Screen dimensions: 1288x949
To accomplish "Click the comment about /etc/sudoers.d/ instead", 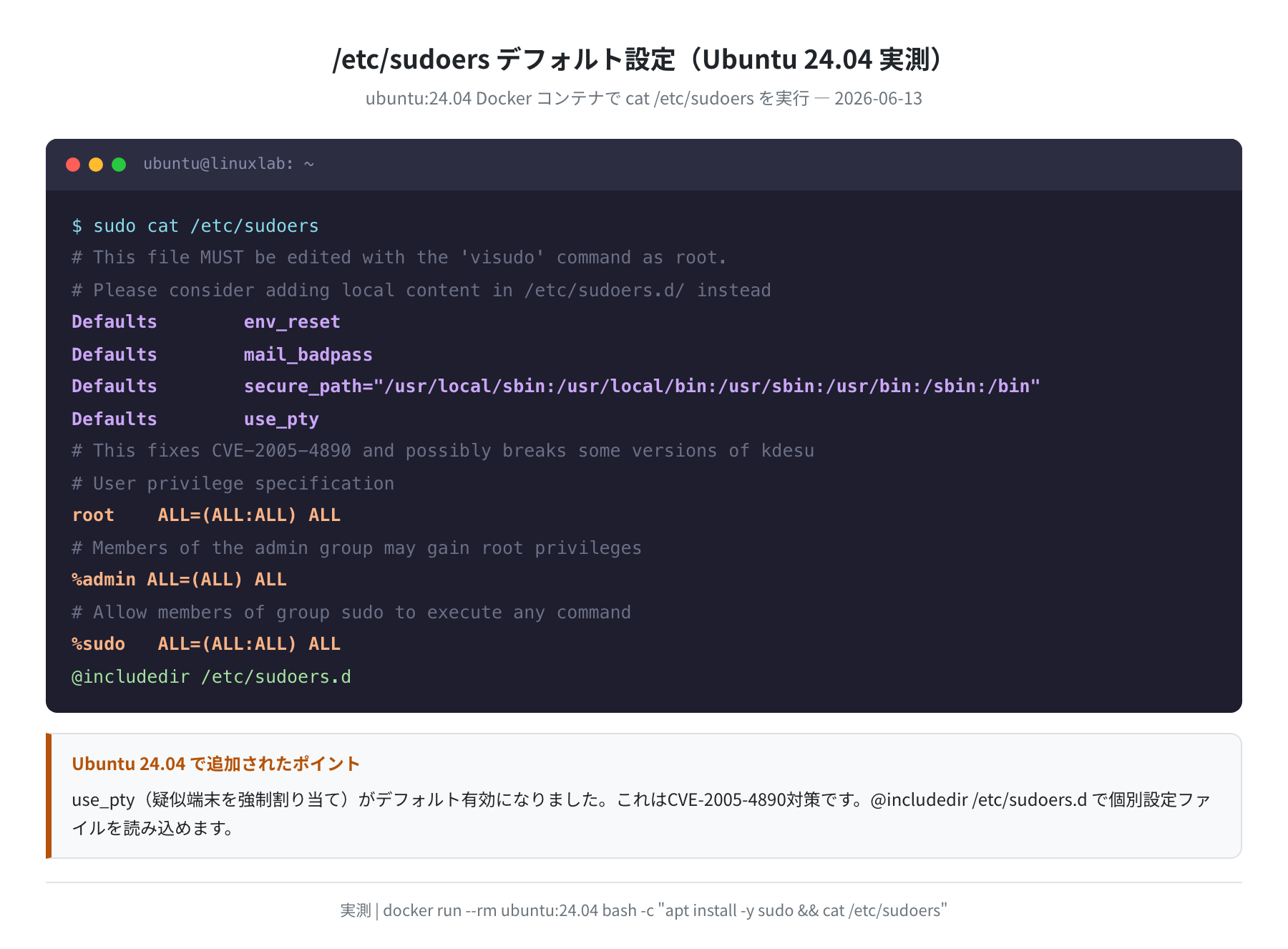I will point(421,291).
